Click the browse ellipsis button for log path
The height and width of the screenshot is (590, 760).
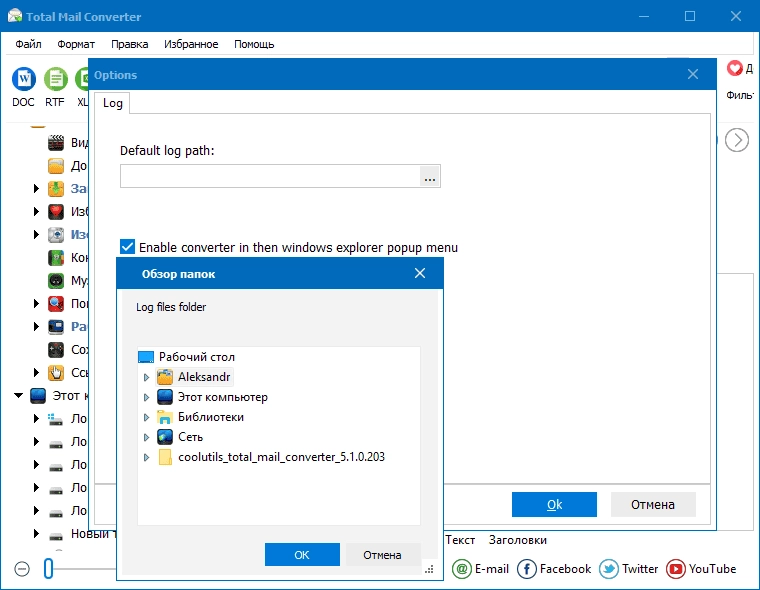[x=429, y=176]
